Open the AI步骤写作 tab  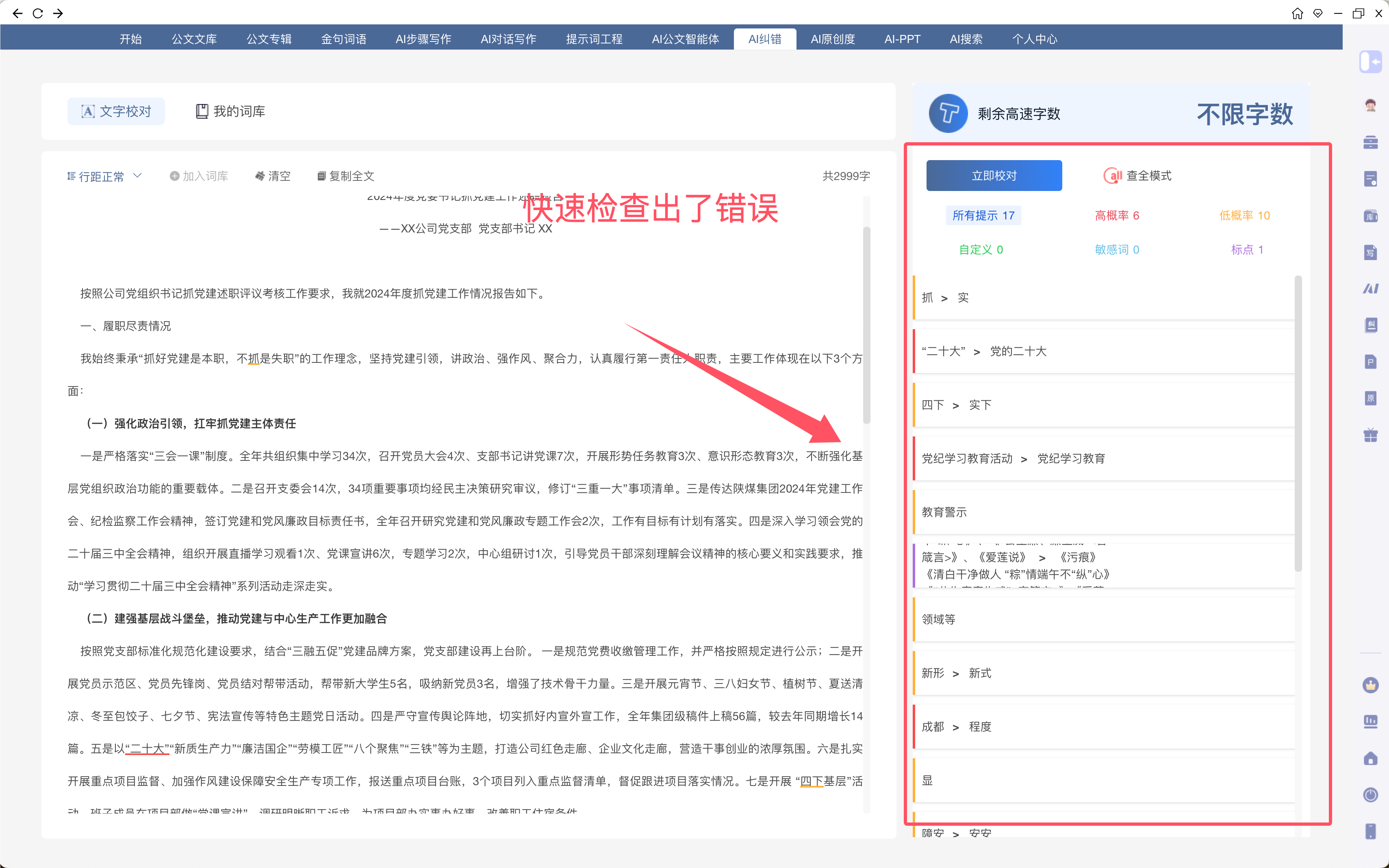[x=423, y=39]
